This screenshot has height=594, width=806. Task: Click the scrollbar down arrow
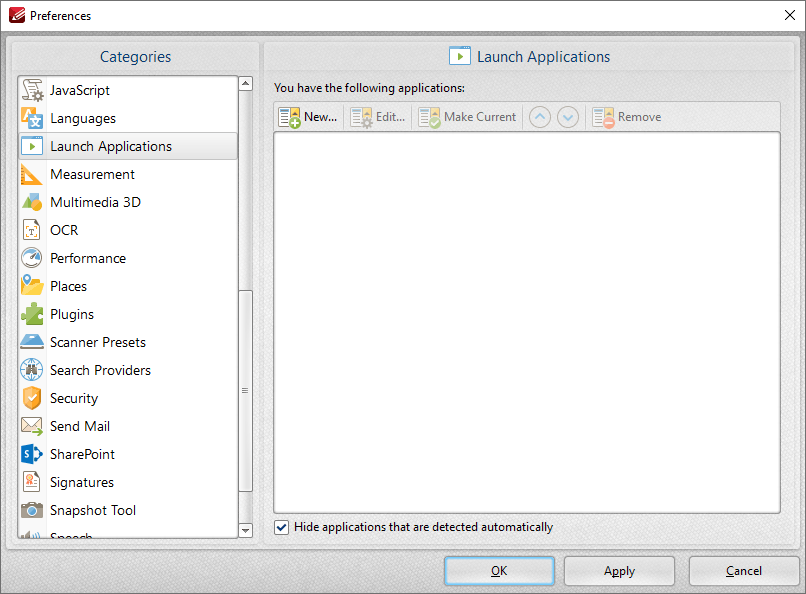(x=245, y=530)
